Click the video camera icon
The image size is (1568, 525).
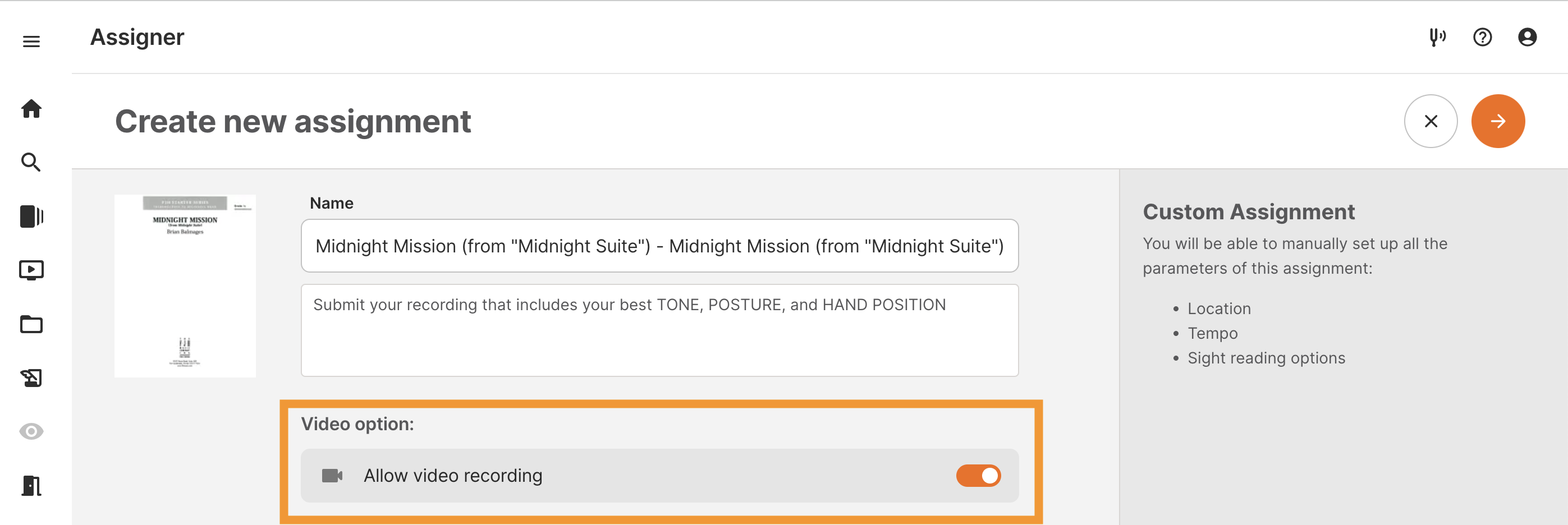pos(332,476)
